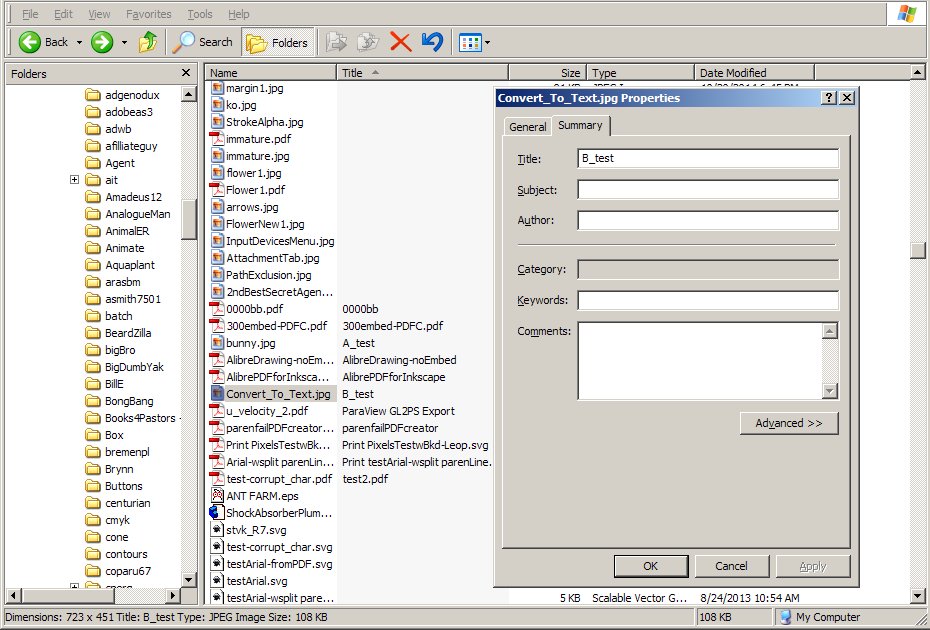
Task: Click the dialog's question mark Help button
Action: (829, 98)
